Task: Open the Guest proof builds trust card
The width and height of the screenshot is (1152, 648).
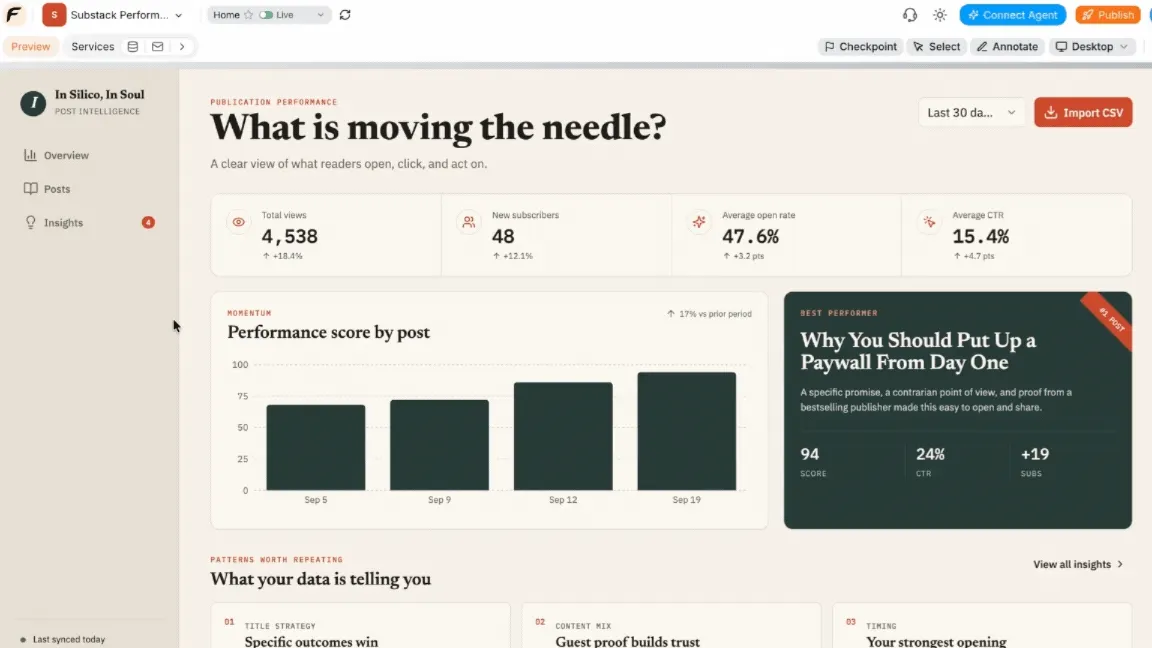Action: tap(672, 626)
